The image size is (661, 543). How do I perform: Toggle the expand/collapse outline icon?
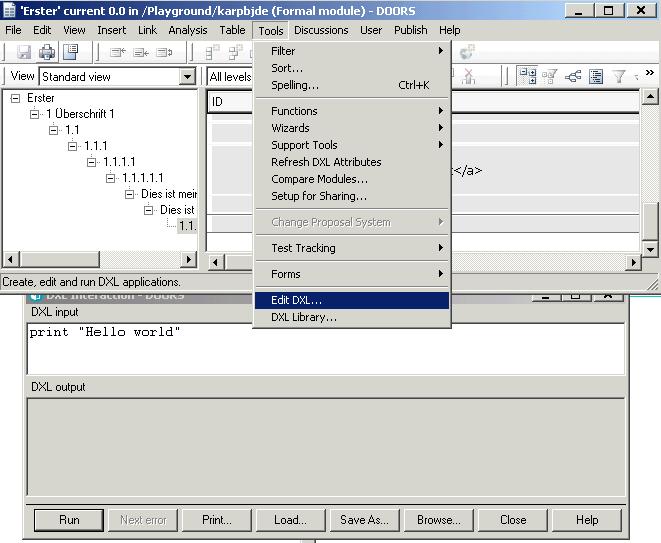(527, 76)
